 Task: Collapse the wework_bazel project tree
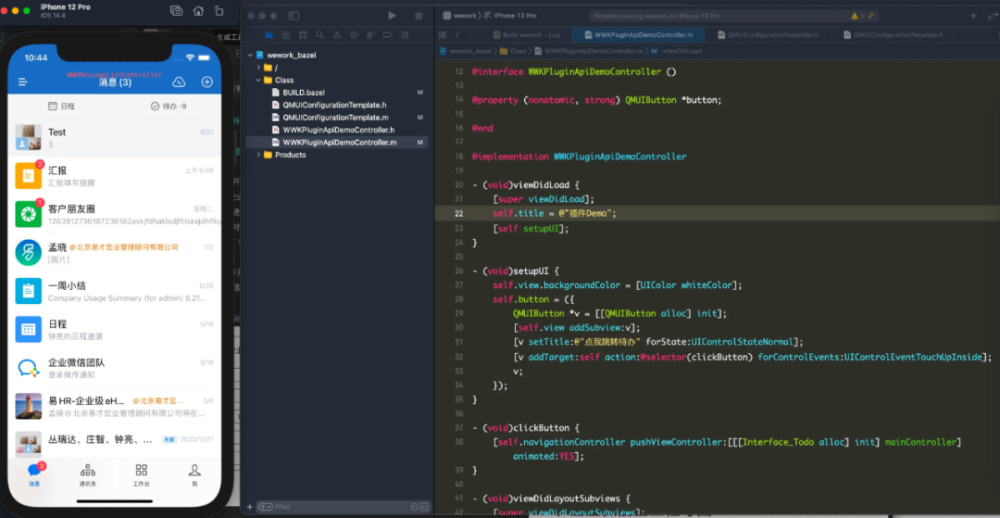point(250,55)
